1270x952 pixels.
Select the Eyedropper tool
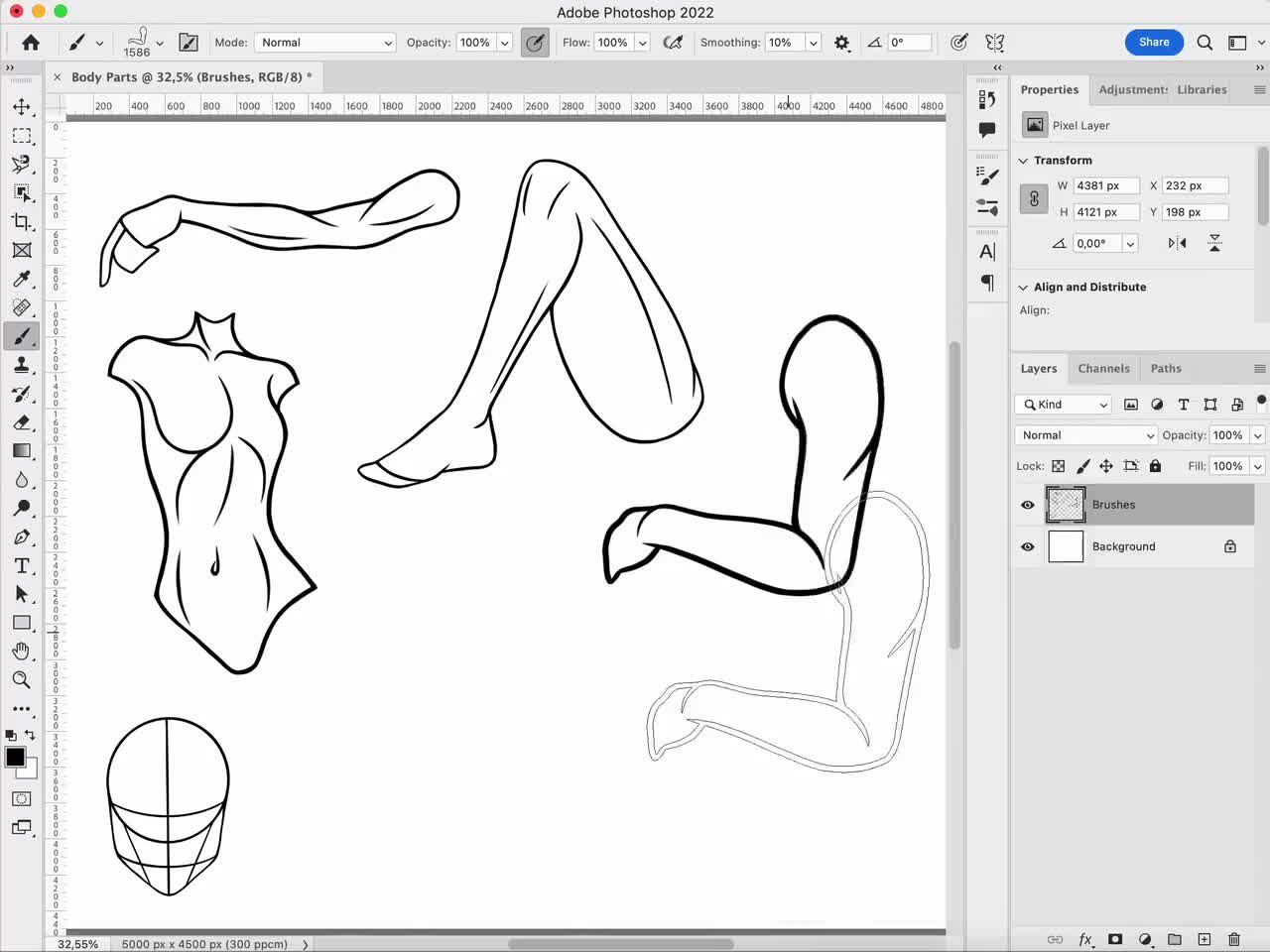pos(22,279)
